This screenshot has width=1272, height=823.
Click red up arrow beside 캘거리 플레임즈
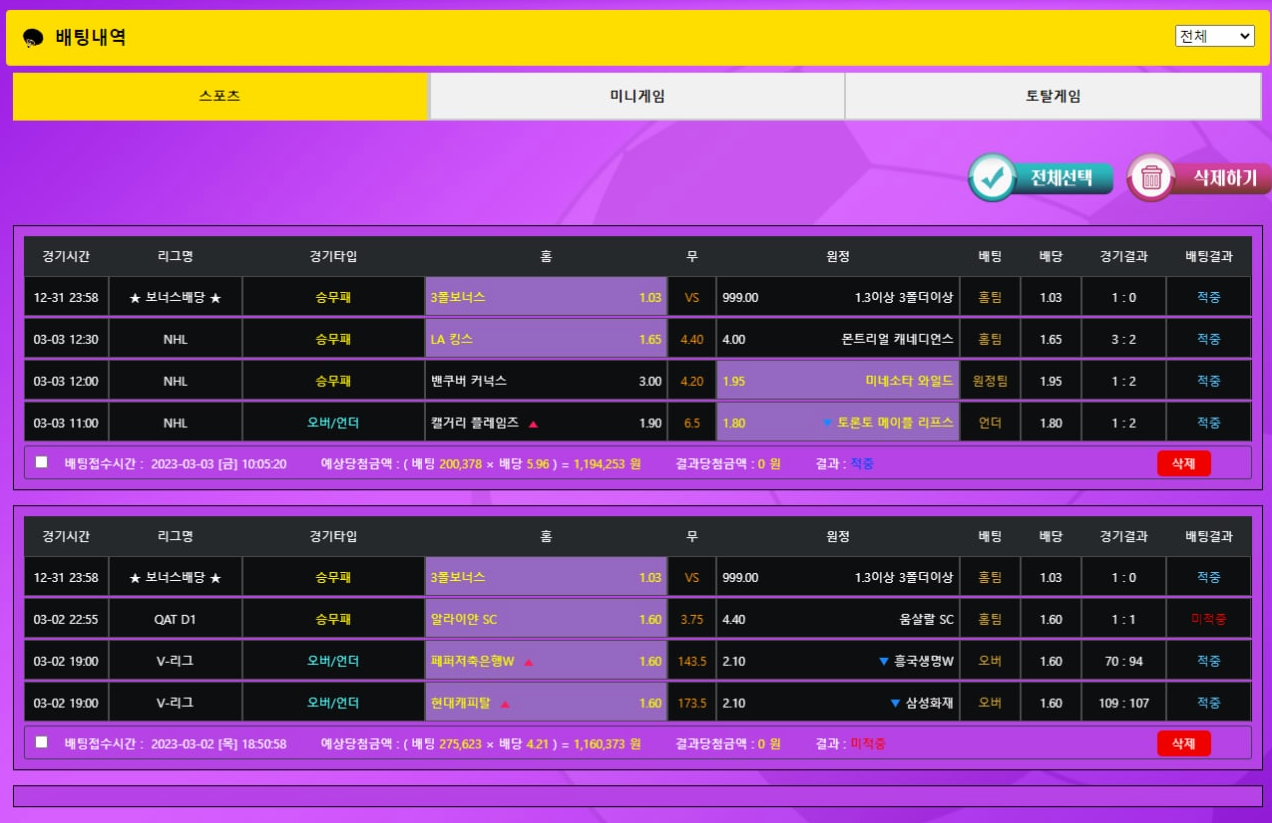(533, 424)
